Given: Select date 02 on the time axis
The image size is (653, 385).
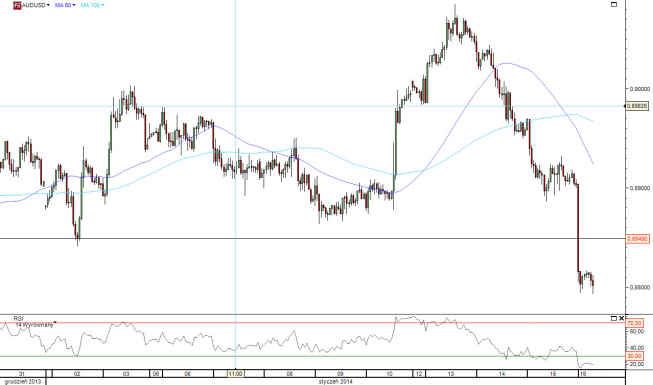Looking at the screenshot, I should (x=77, y=374).
